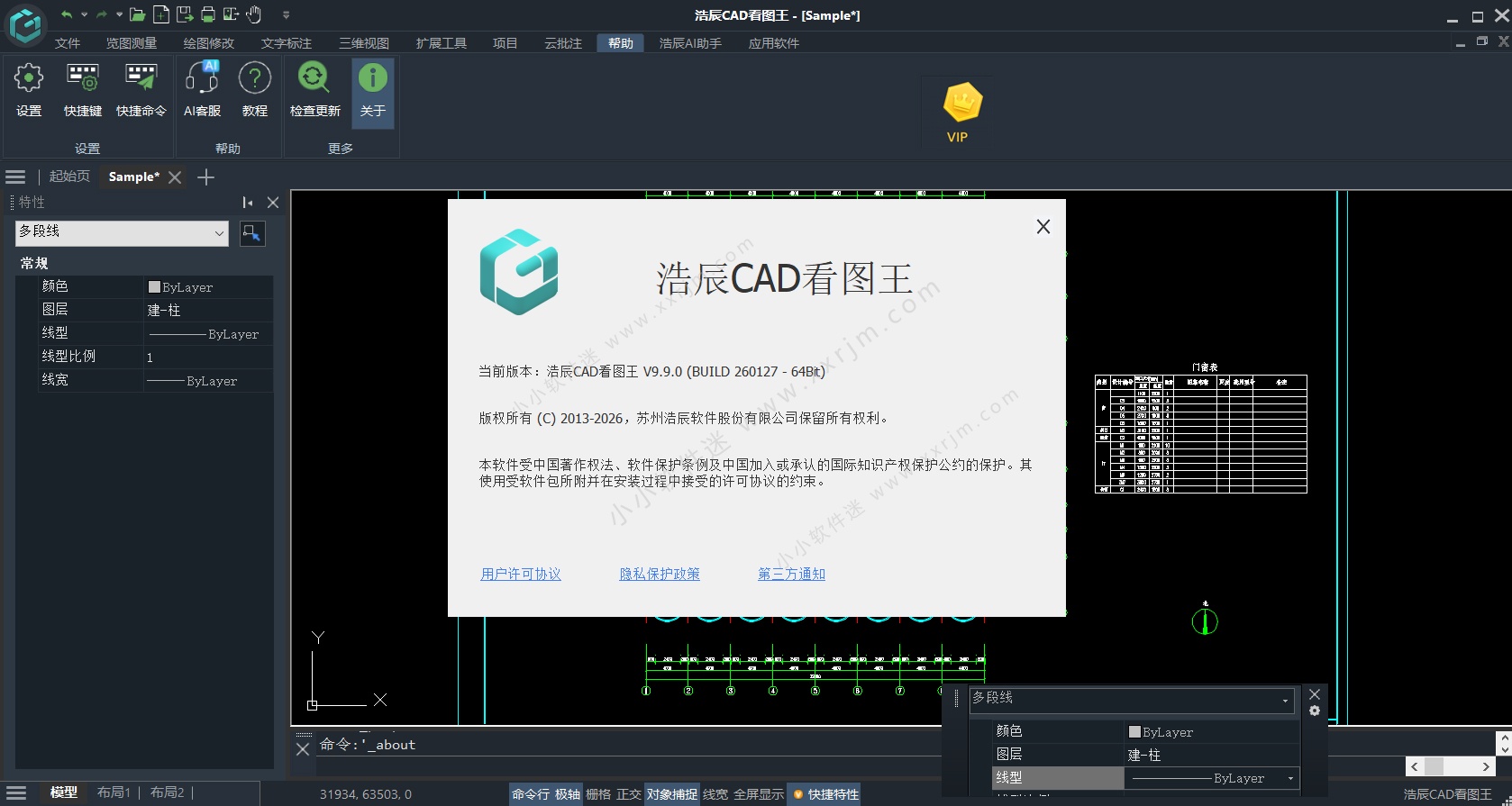Open the 览图测量 ribbon tab
This screenshot has height=806, width=1512.
pyautogui.click(x=132, y=43)
